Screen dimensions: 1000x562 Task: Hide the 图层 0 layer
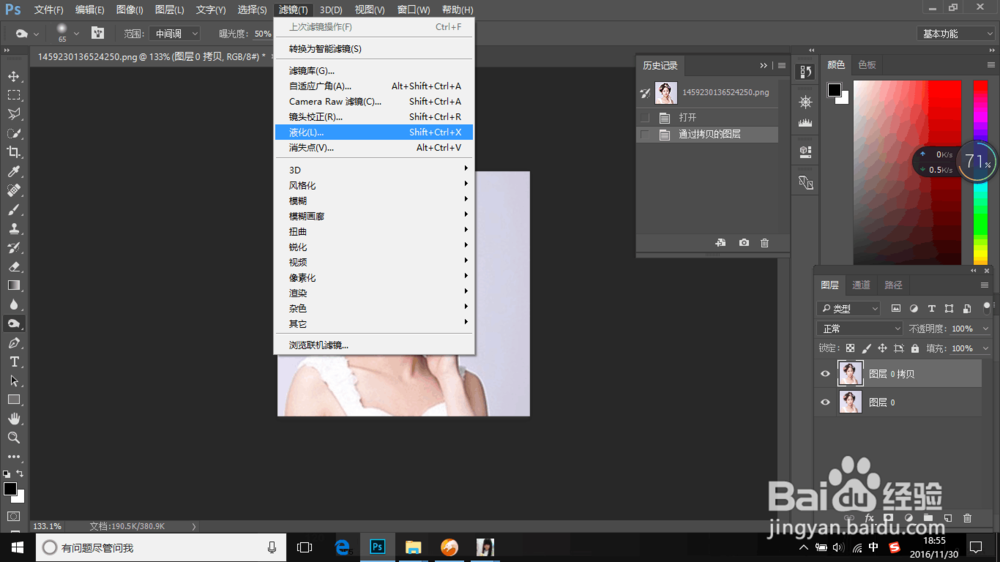pyautogui.click(x=825, y=403)
